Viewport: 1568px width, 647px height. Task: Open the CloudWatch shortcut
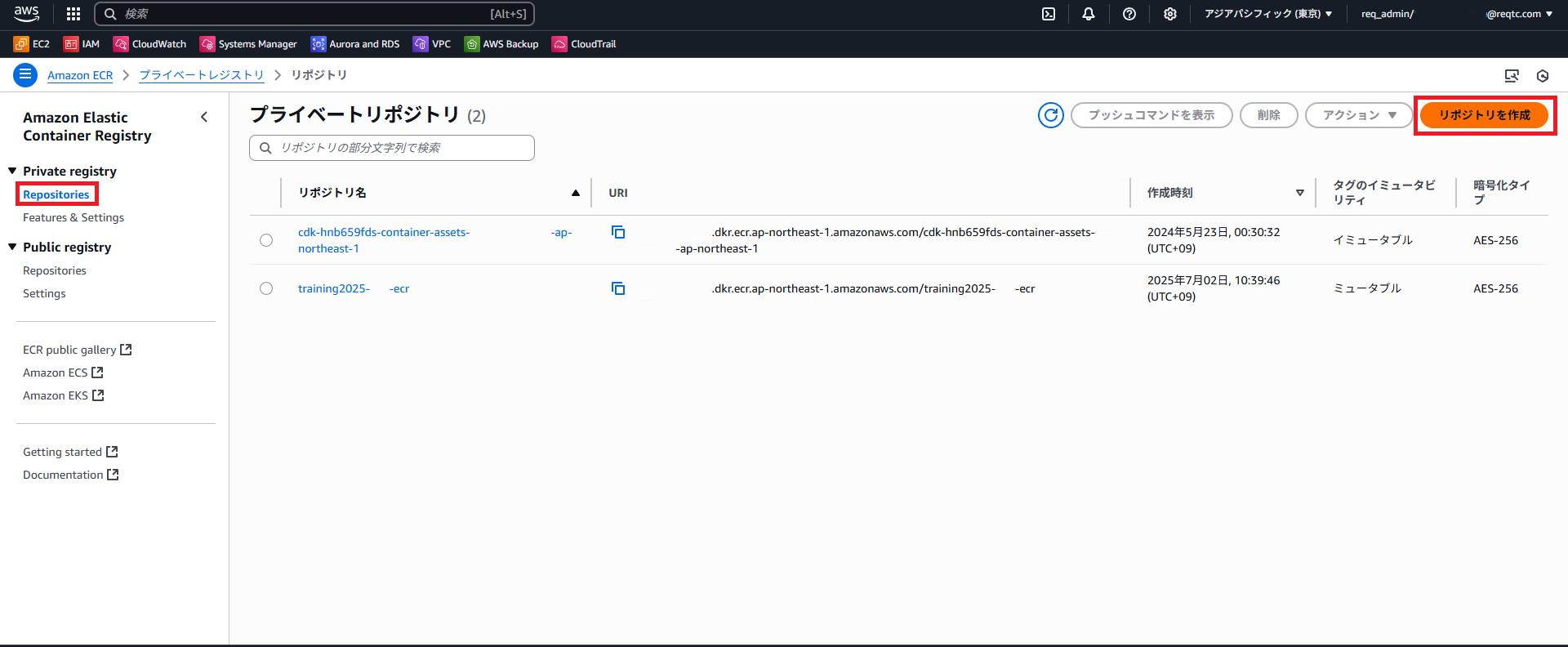[x=150, y=44]
